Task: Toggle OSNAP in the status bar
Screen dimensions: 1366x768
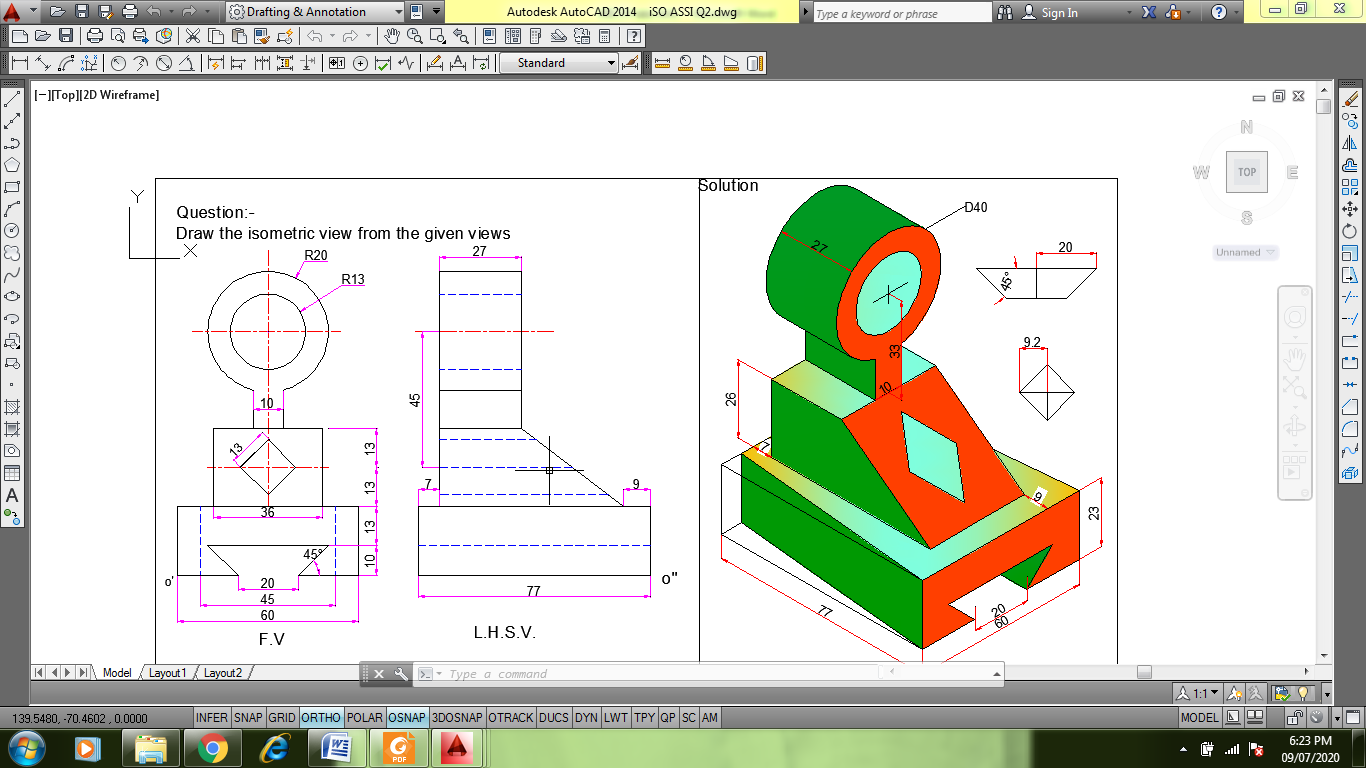Action: tap(407, 718)
